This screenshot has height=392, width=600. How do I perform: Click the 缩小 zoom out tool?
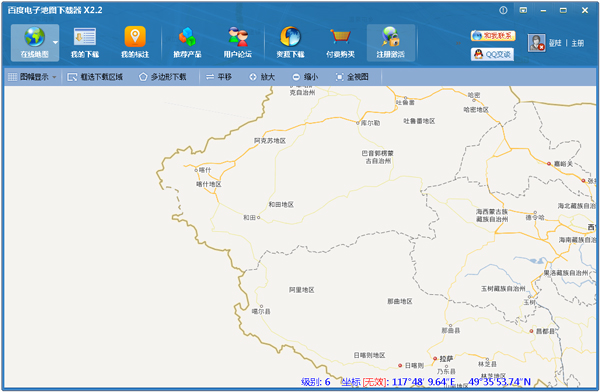[305, 77]
